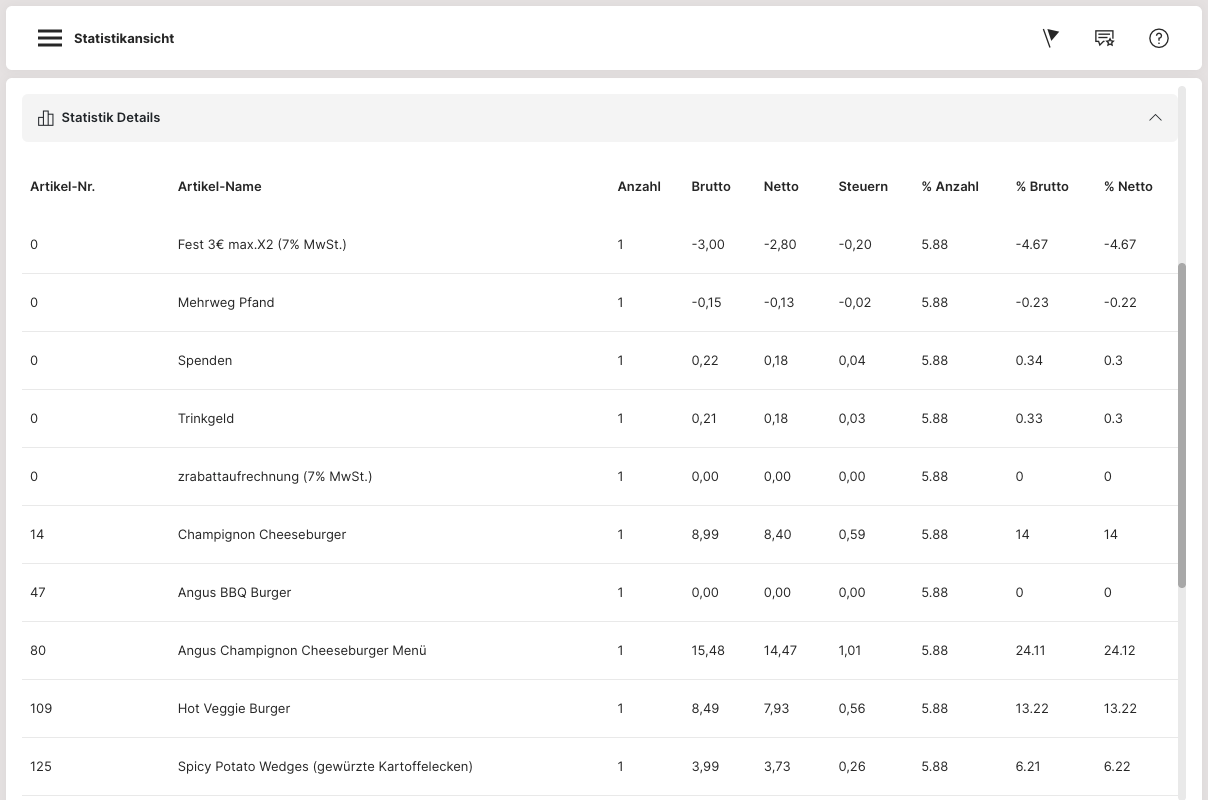
Task: Click the Anzahl column header
Action: coord(638,186)
